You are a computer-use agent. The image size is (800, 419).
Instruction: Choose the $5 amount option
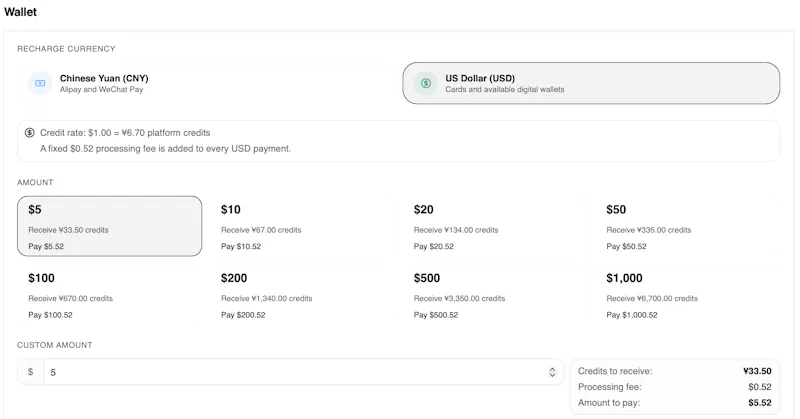(110, 226)
